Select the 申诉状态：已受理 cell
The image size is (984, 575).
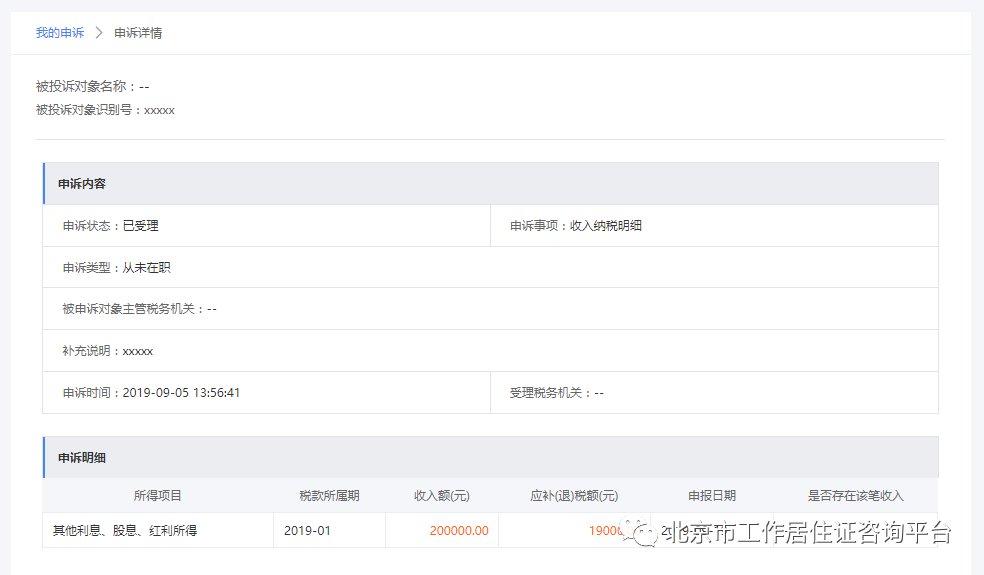[267, 225]
